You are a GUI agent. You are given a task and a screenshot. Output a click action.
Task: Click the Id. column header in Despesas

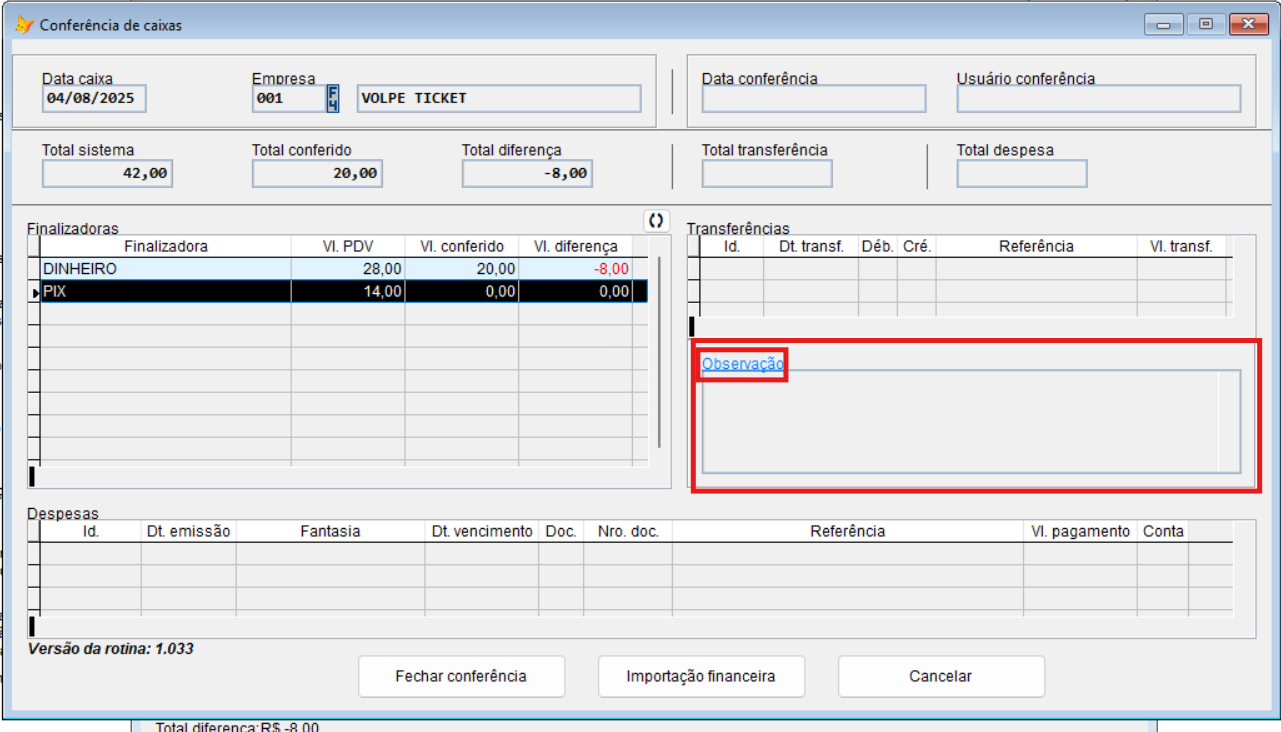coord(91,531)
